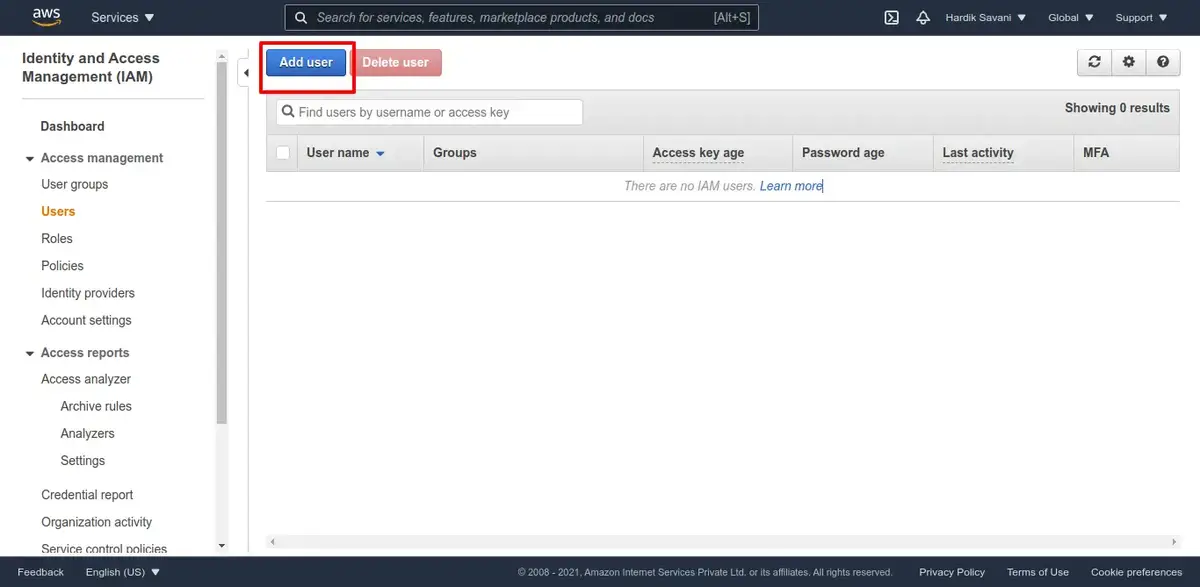Open Identity providers page
Viewport: 1200px width, 587px height.
(x=88, y=293)
